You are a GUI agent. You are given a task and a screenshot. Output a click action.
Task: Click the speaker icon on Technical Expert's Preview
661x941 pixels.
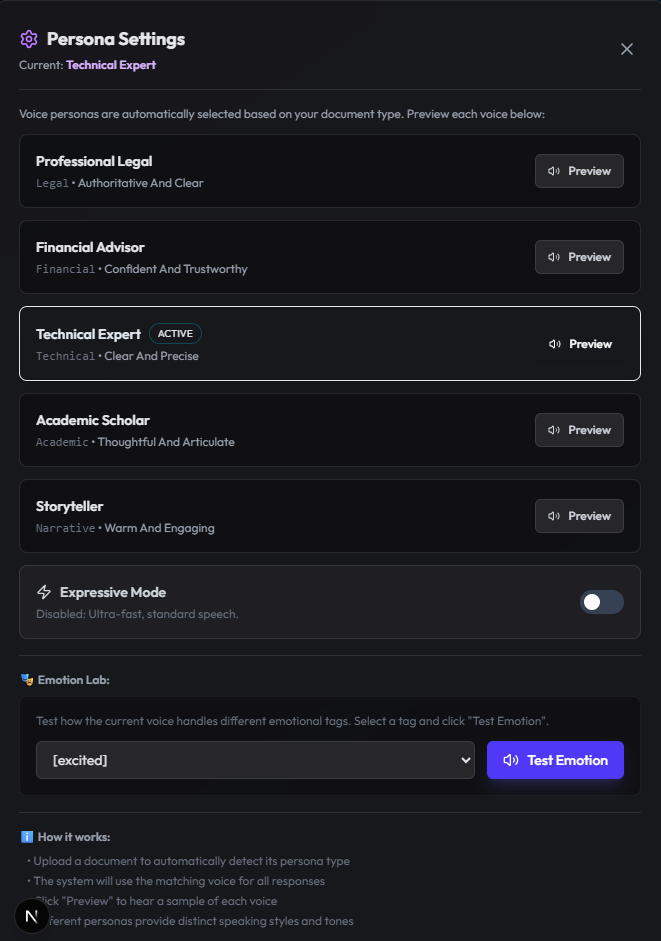tap(554, 343)
